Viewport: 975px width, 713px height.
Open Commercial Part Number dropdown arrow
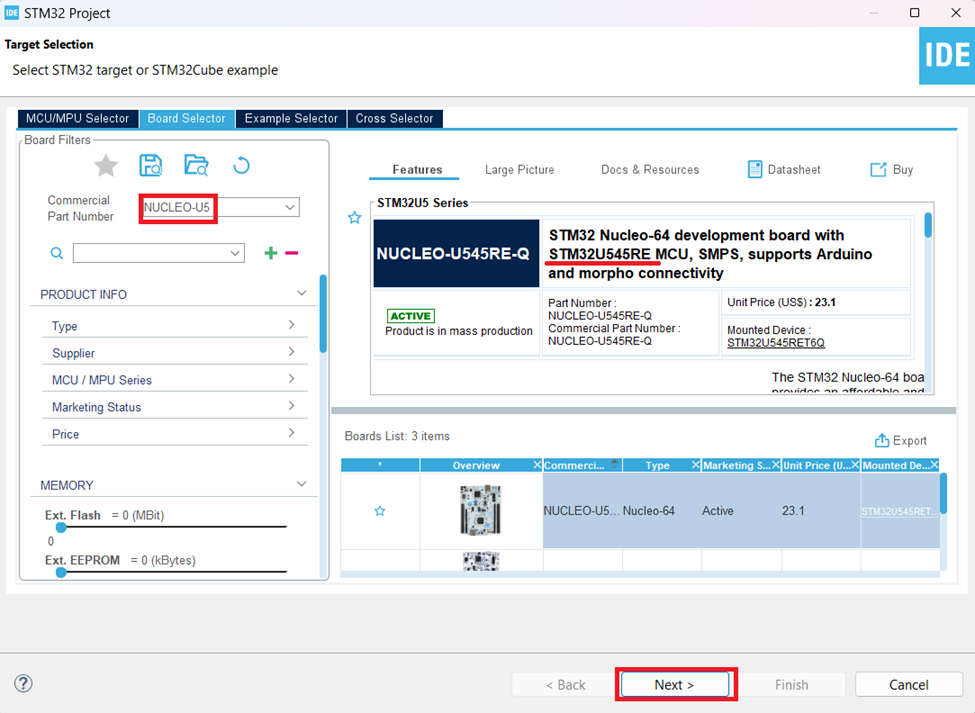point(290,208)
